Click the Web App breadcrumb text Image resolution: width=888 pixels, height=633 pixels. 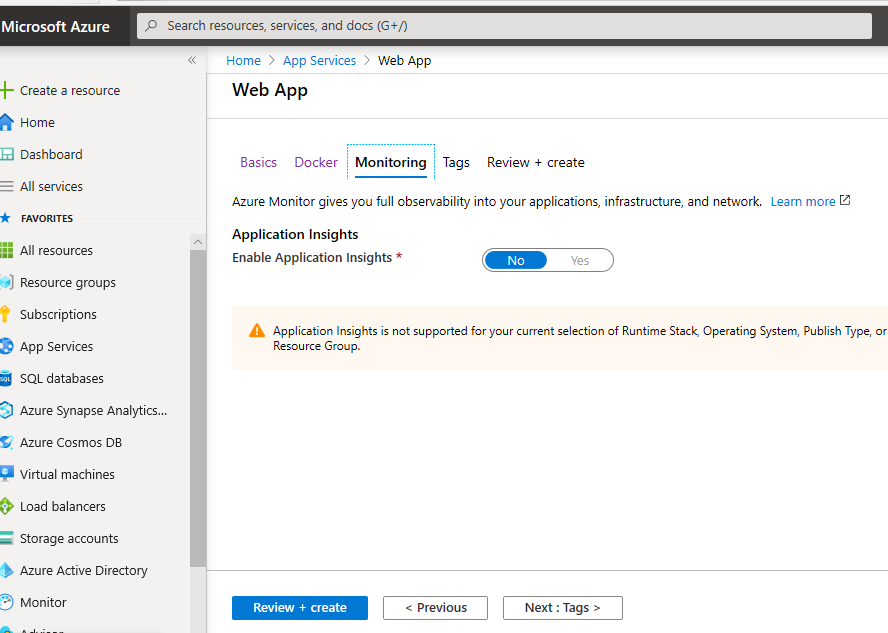[x=404, y=61]
